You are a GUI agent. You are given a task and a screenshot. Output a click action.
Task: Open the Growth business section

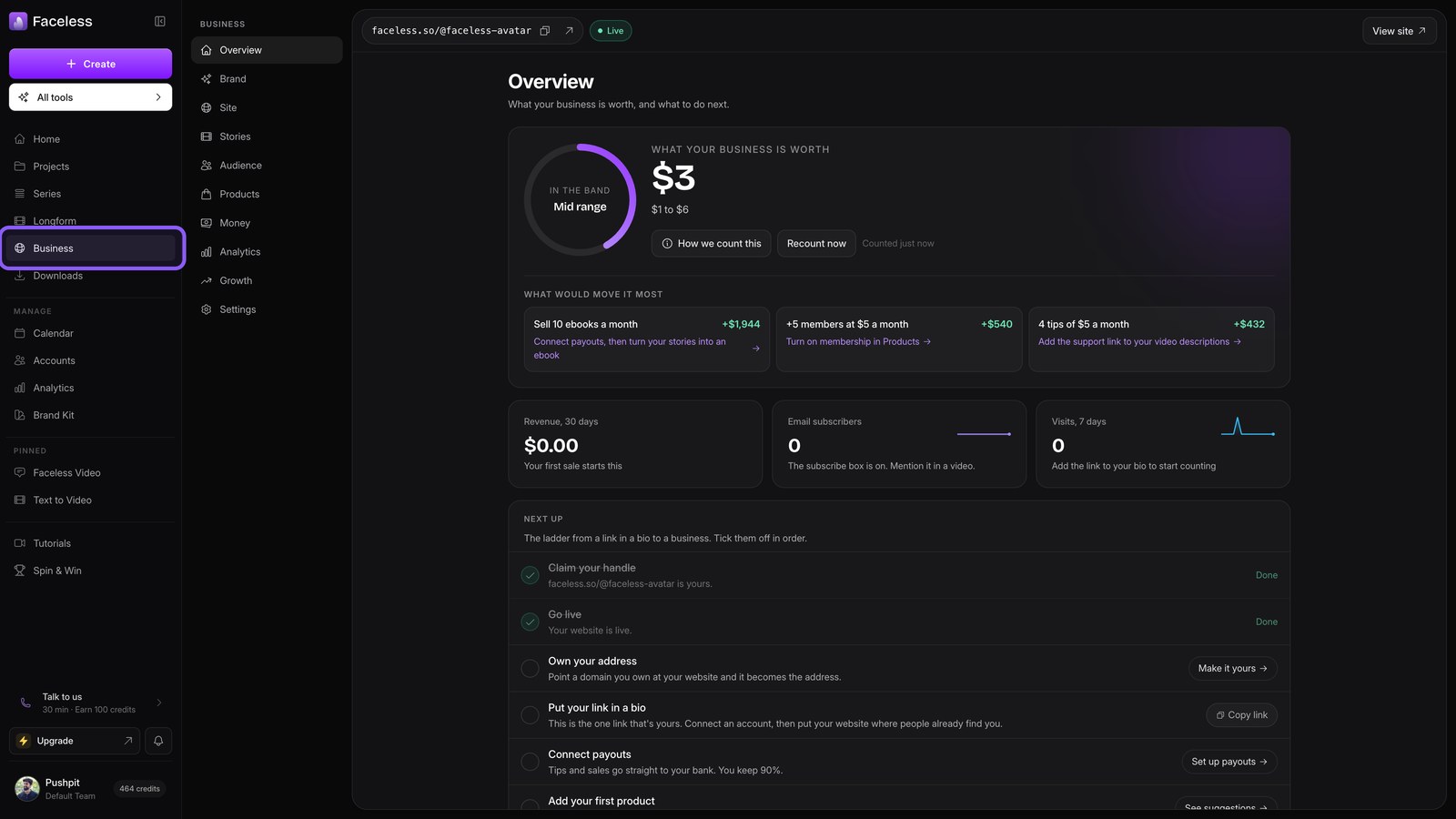coord(267,280)
